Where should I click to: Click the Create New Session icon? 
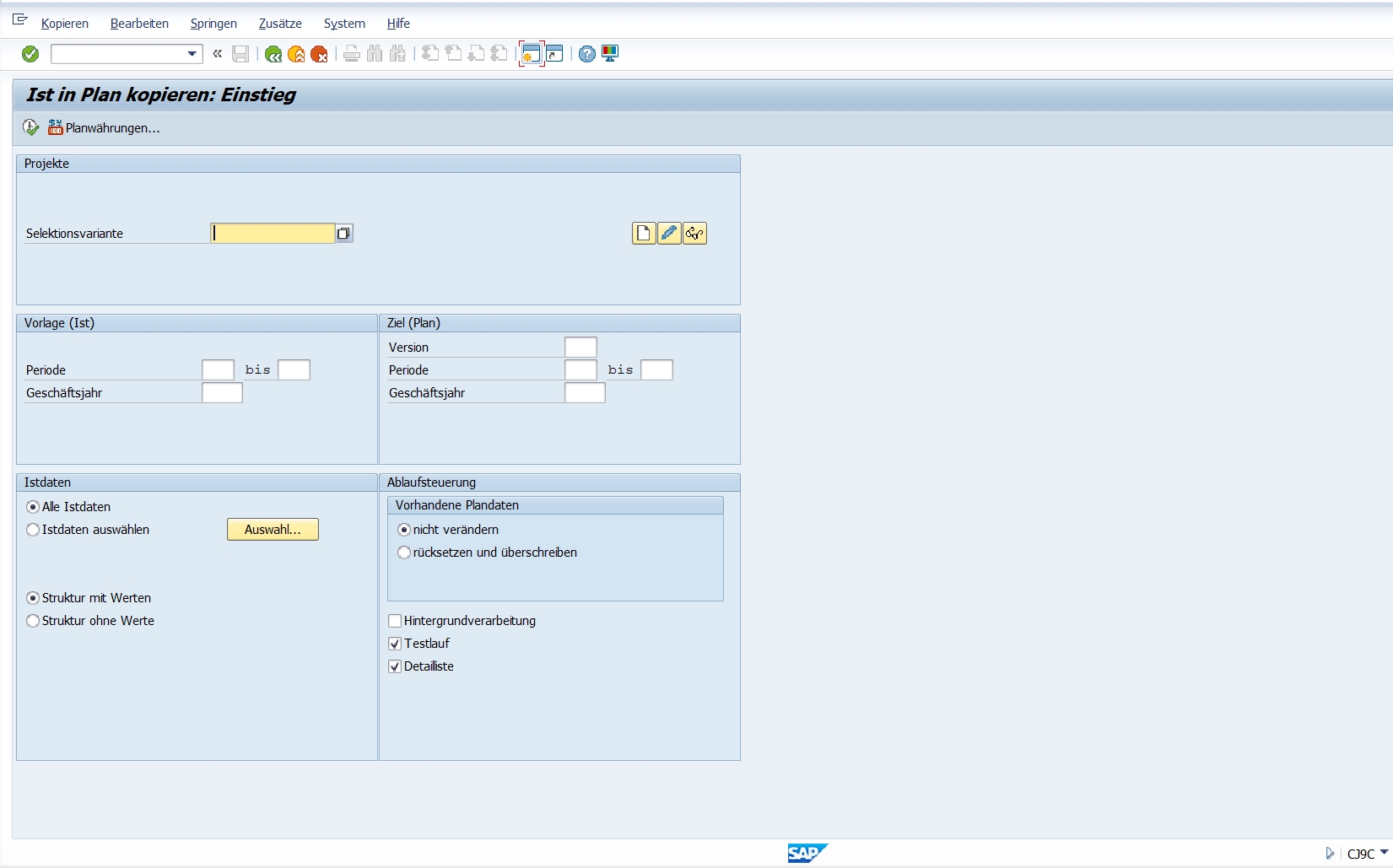click(x=531, y=54)
